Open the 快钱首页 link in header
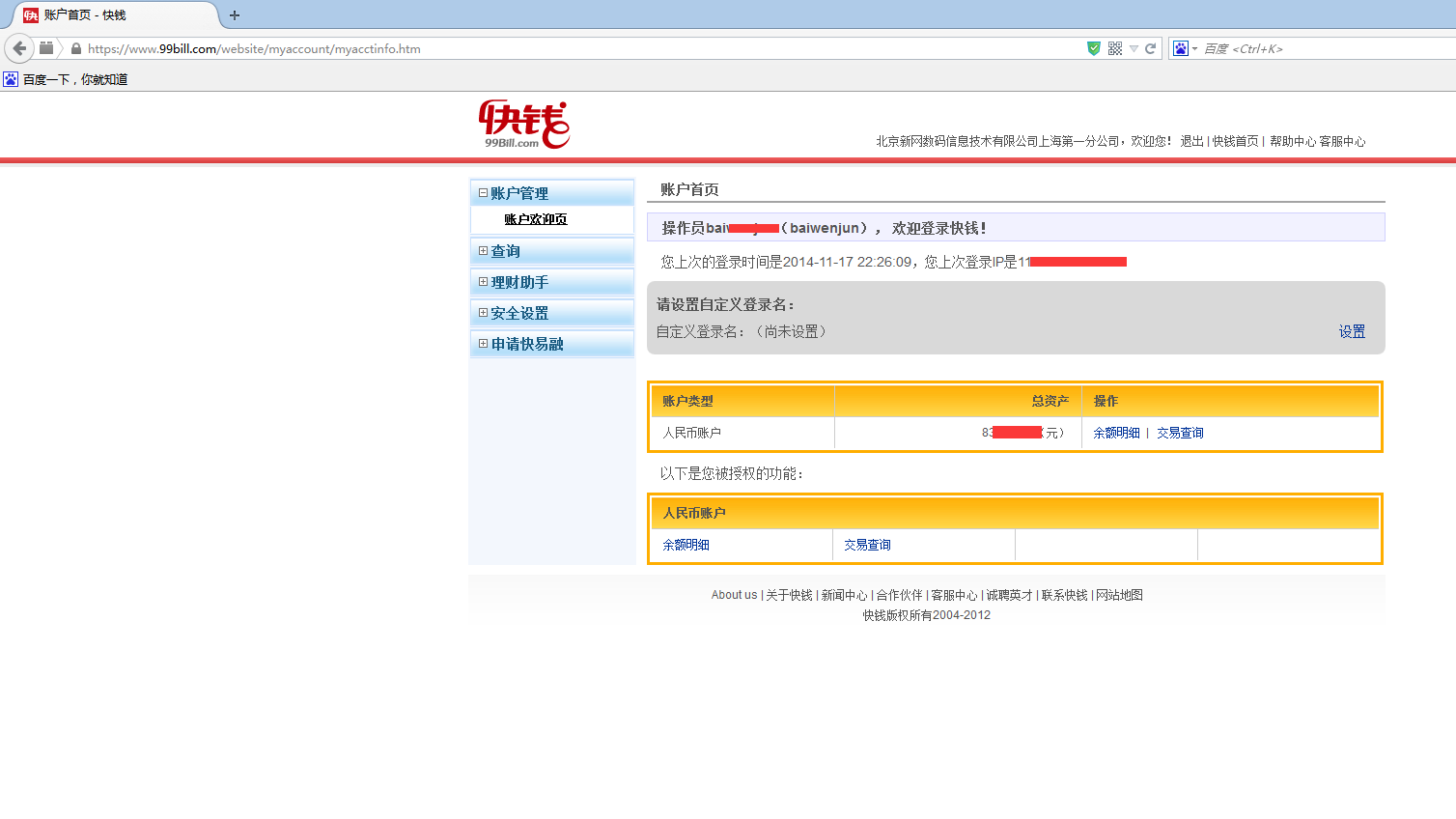Image resolution: width=1456 pixels, height=819 pixels. coord(1235,141)
